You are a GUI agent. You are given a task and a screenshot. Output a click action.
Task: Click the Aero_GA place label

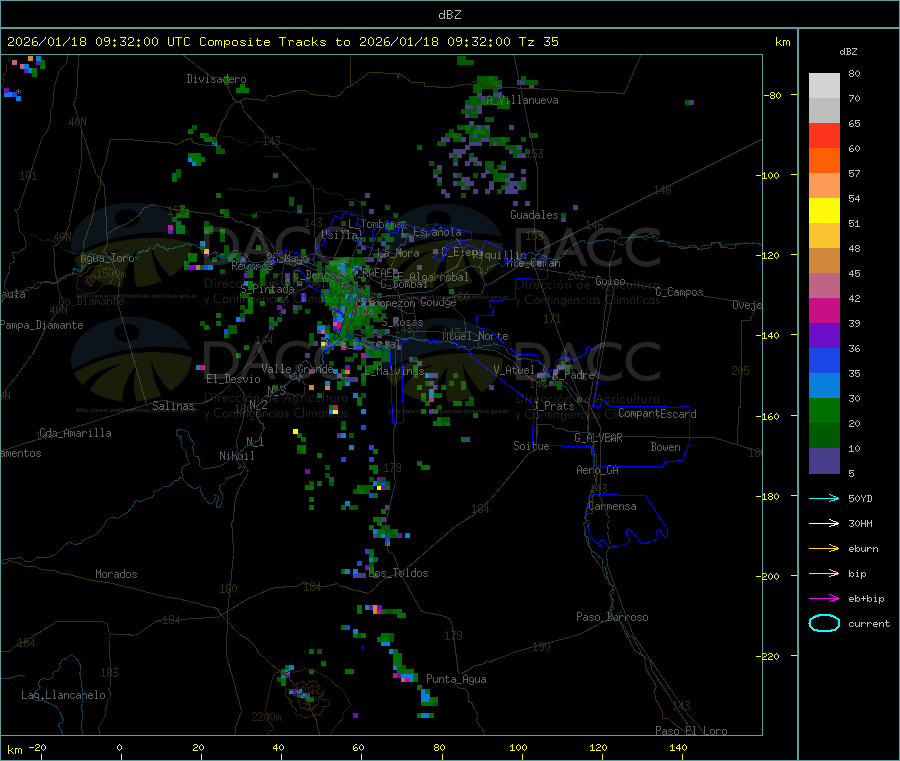(598, 471)
